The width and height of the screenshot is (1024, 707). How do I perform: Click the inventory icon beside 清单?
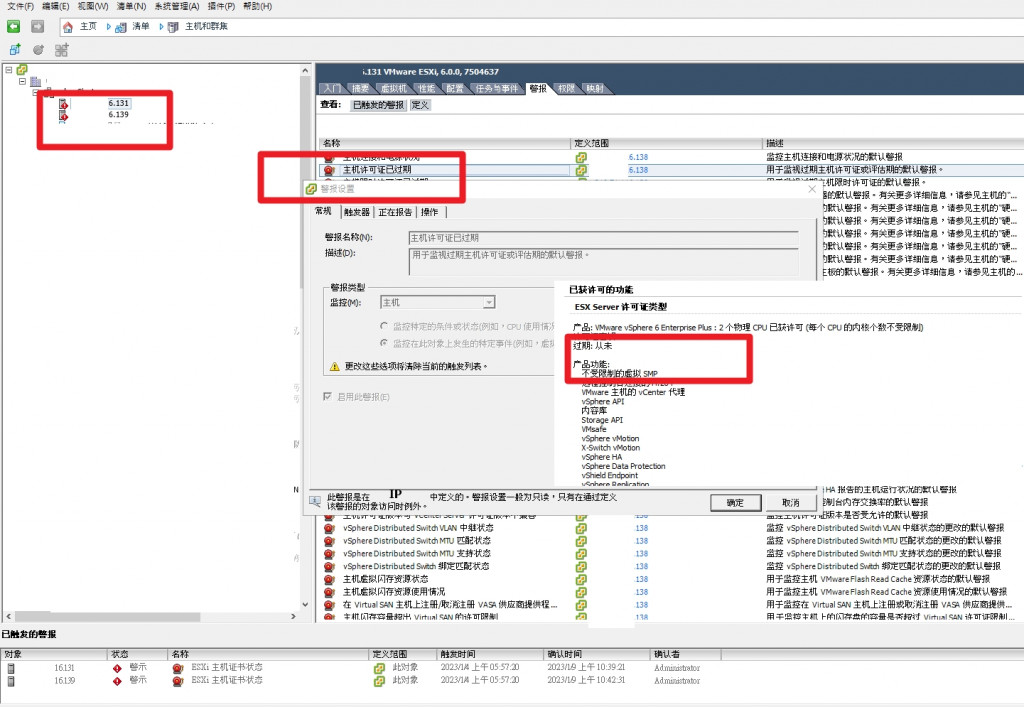click(x=121, y=27)
